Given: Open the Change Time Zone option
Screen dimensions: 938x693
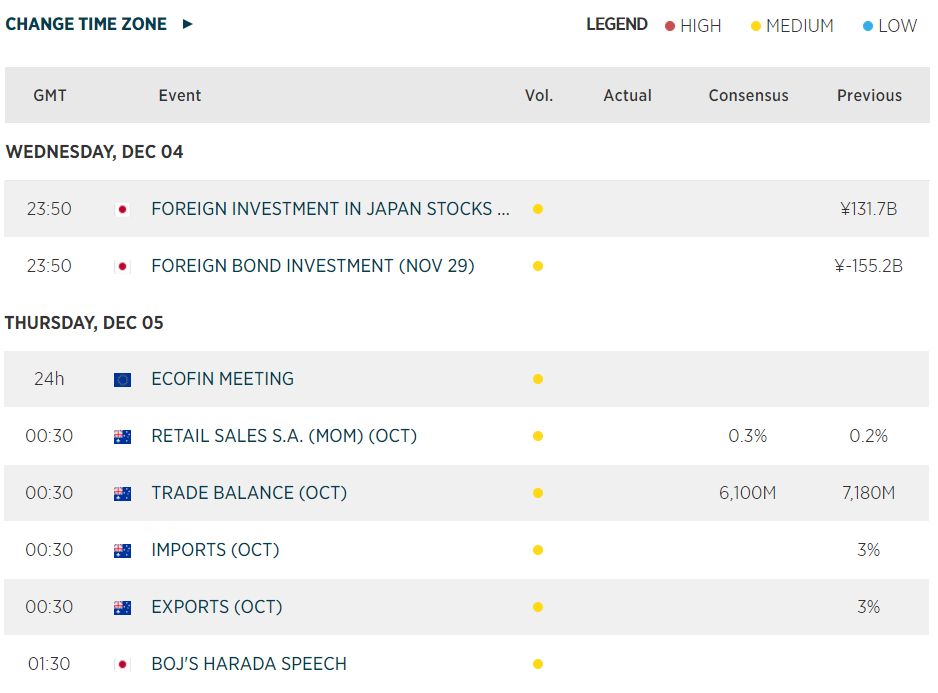Looking at the screenshot, I should (x=86, y=24).
